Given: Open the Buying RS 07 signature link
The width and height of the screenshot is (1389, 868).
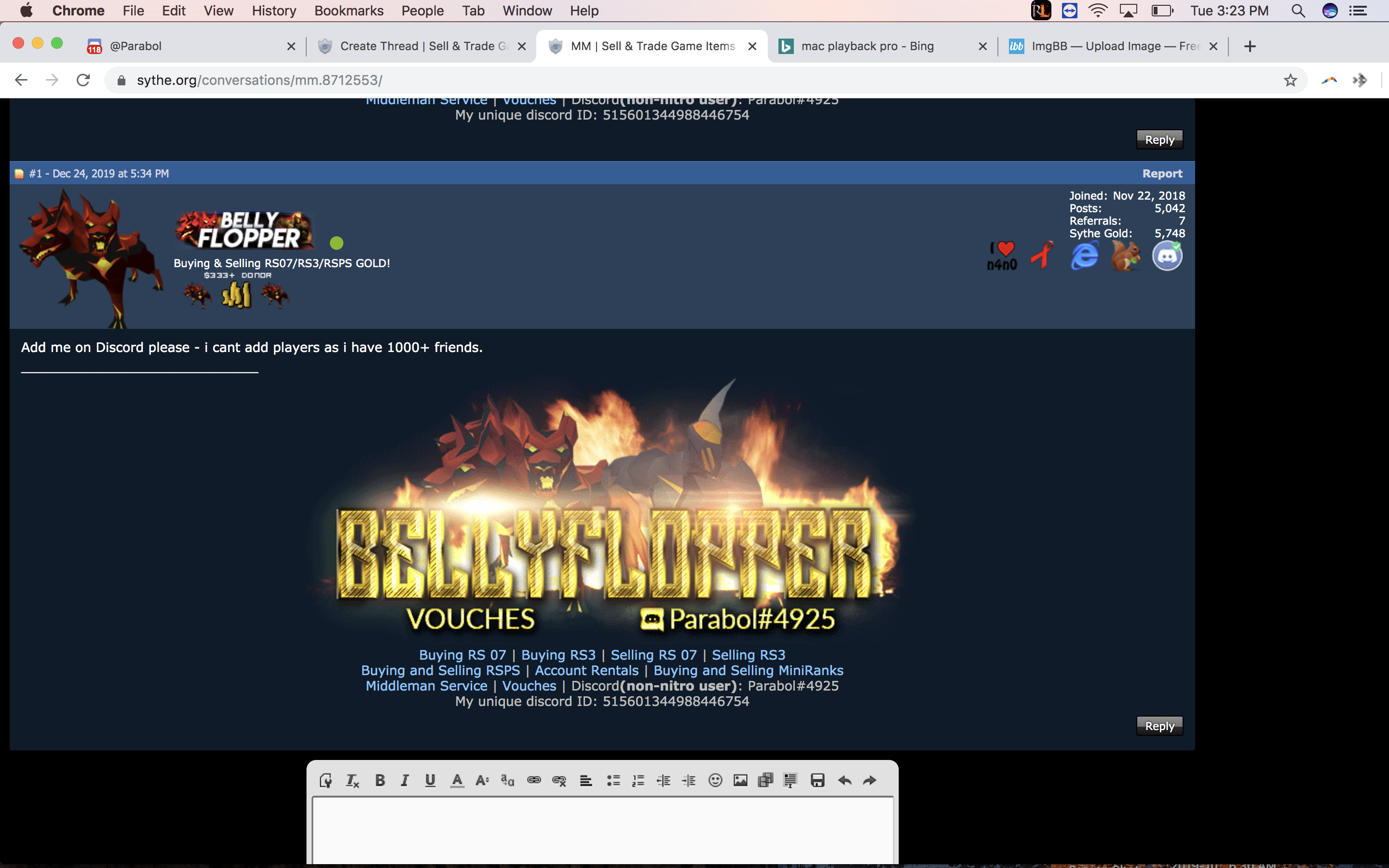Looking at the screenshot, I should (463, 654).
